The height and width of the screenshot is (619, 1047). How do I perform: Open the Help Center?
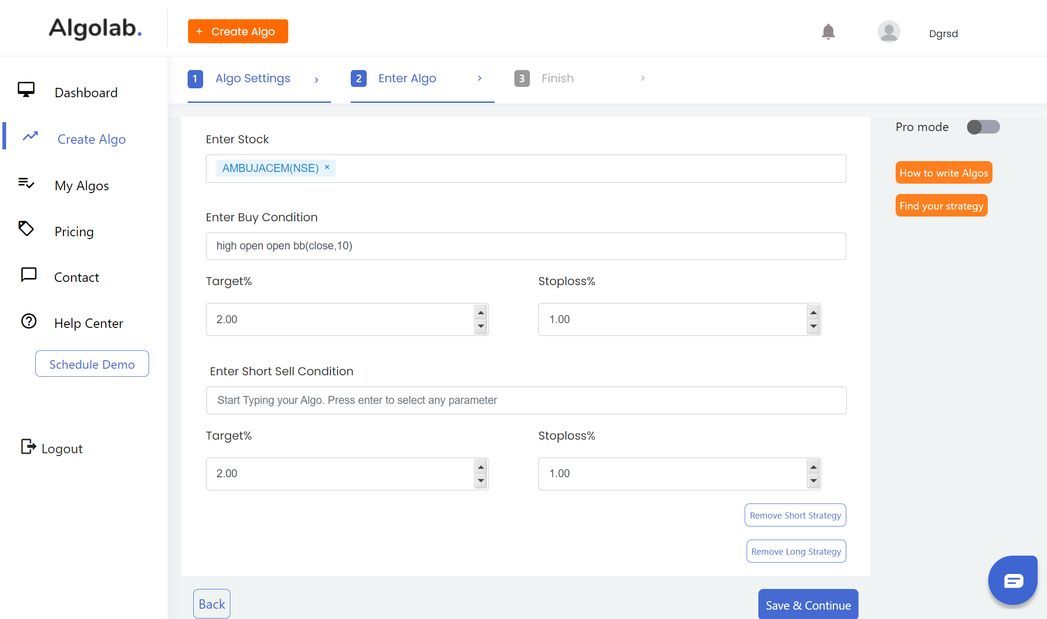89,323
